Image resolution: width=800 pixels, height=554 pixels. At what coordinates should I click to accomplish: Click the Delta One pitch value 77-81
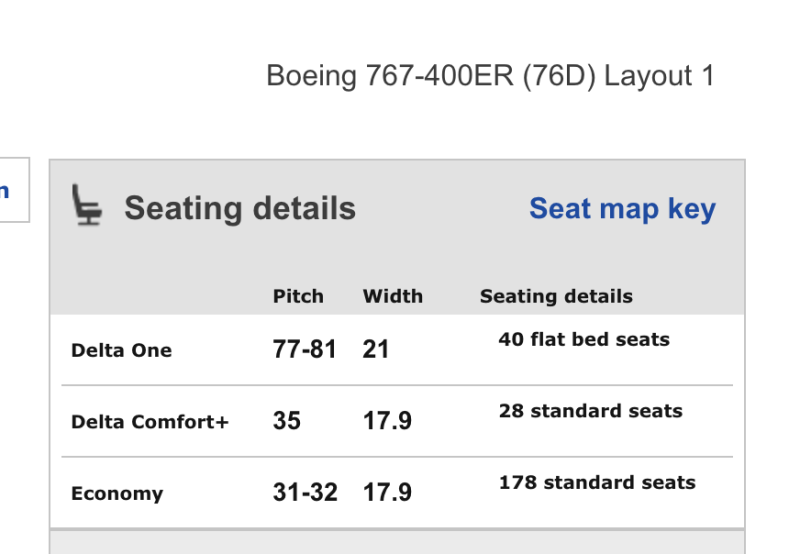304,349
